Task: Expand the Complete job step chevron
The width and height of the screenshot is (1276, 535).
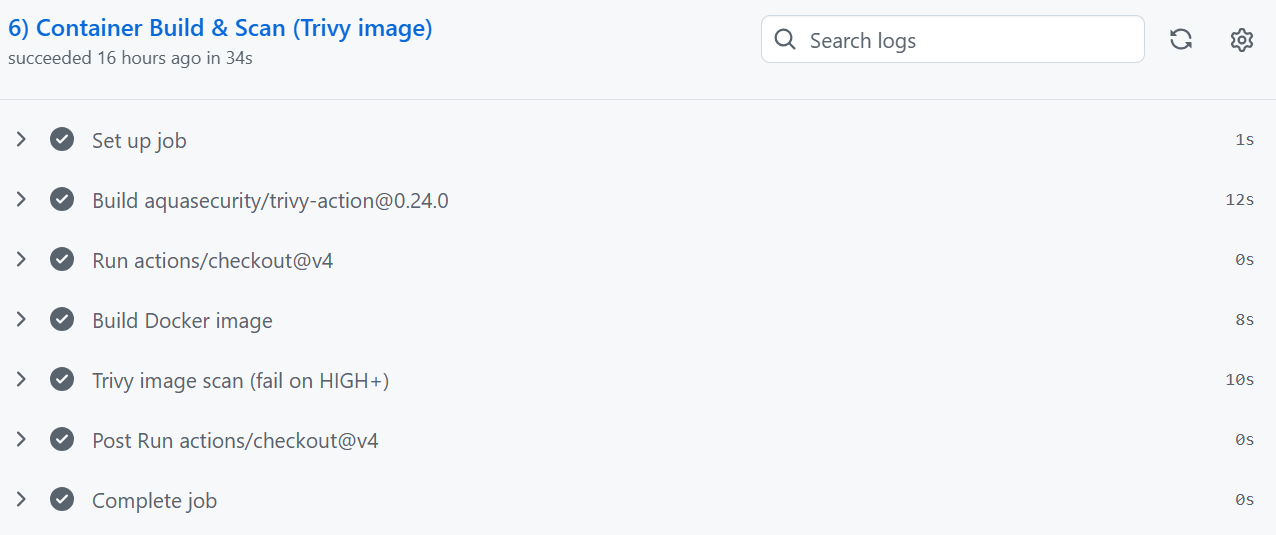Action: coord(21,500)
